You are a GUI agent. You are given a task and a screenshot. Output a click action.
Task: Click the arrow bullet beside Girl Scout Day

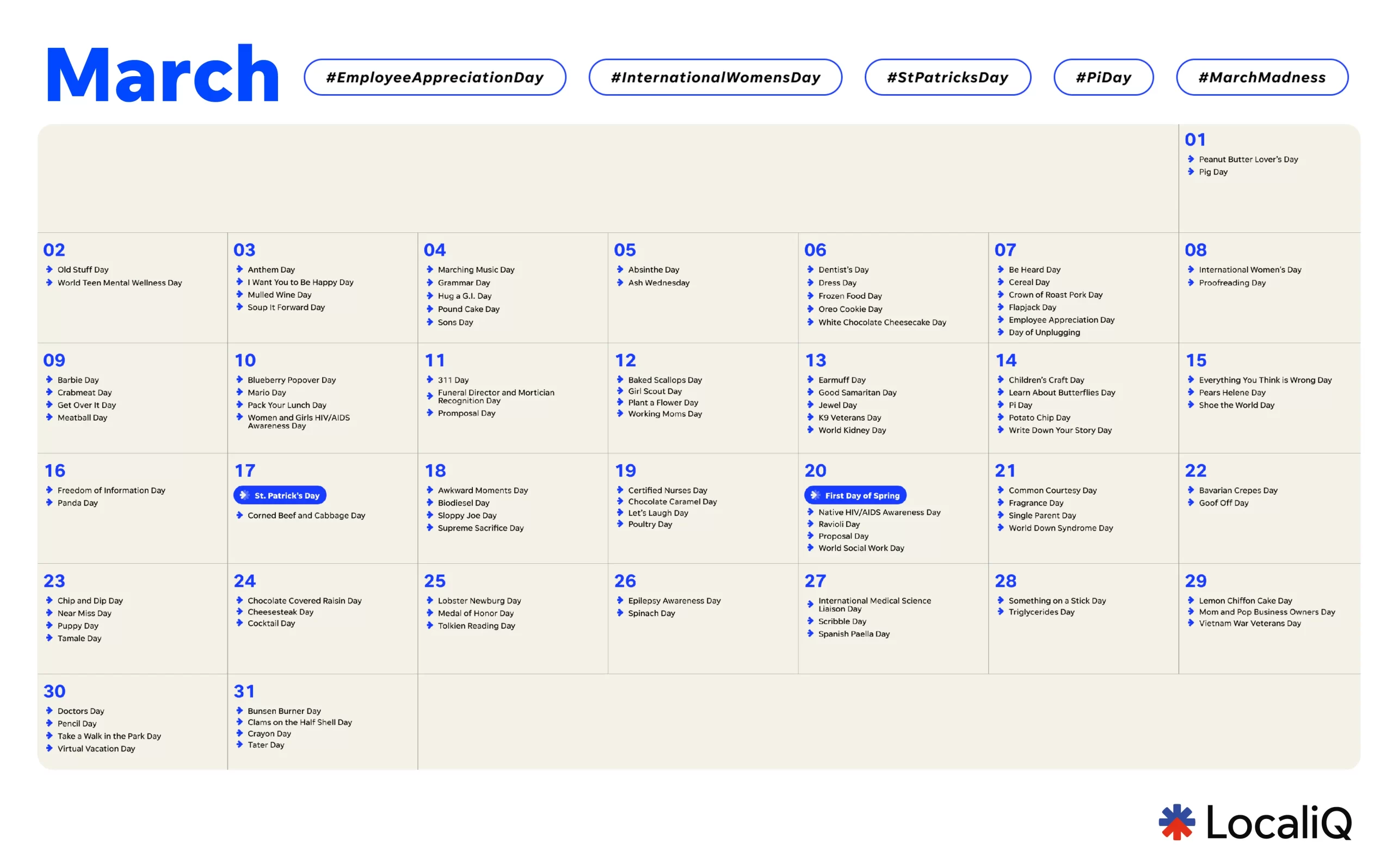(620, 391)
